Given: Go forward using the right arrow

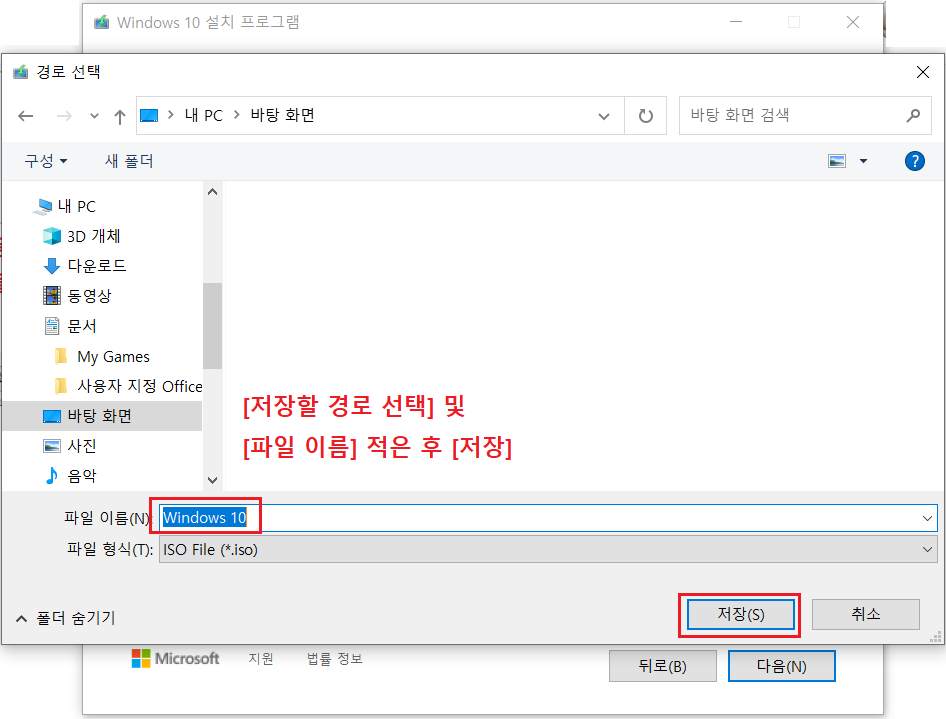Looking at the screenshot, I should click(x=64, y=116).
